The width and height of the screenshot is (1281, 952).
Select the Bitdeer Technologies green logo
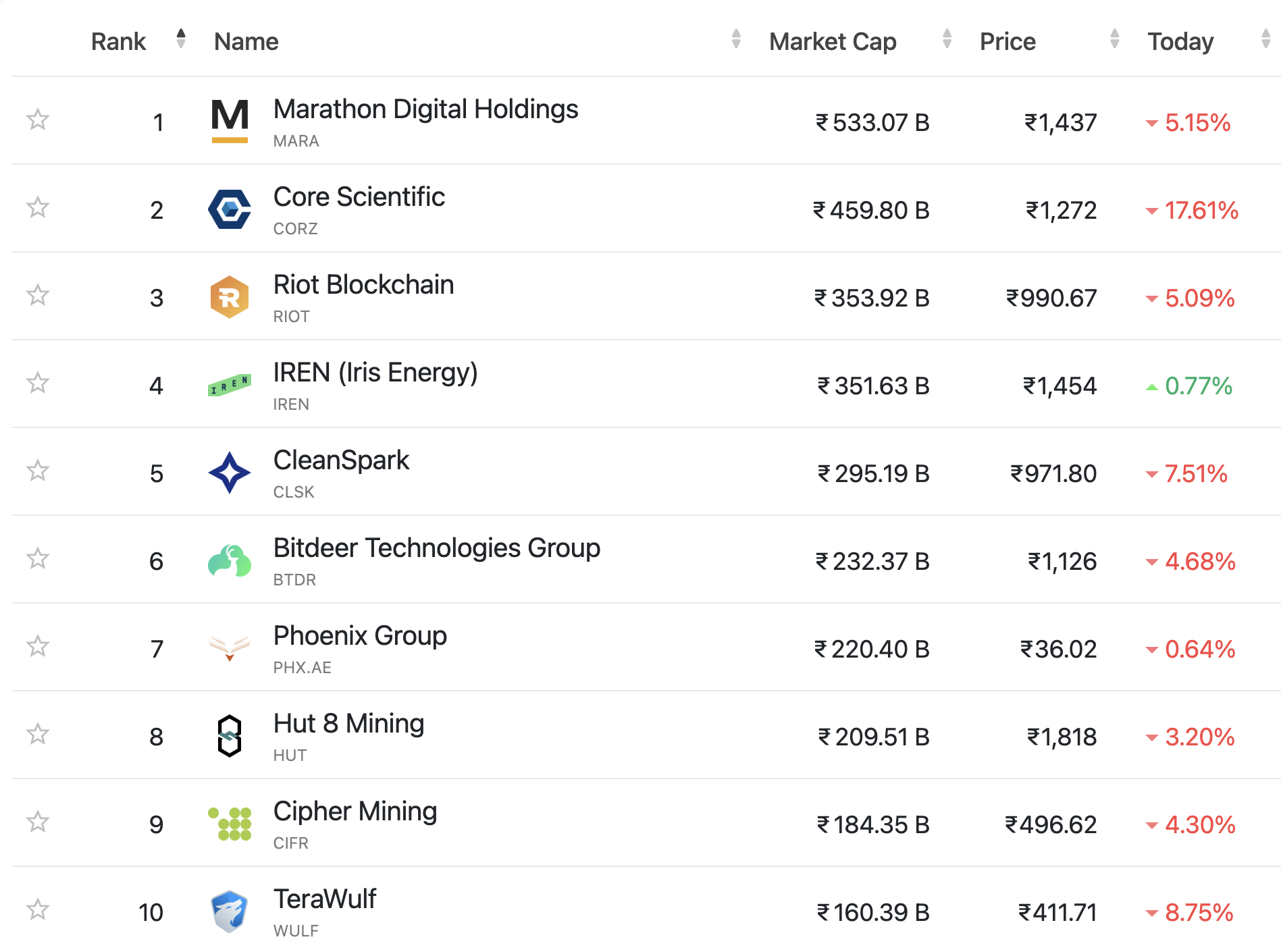click(229, 560)
